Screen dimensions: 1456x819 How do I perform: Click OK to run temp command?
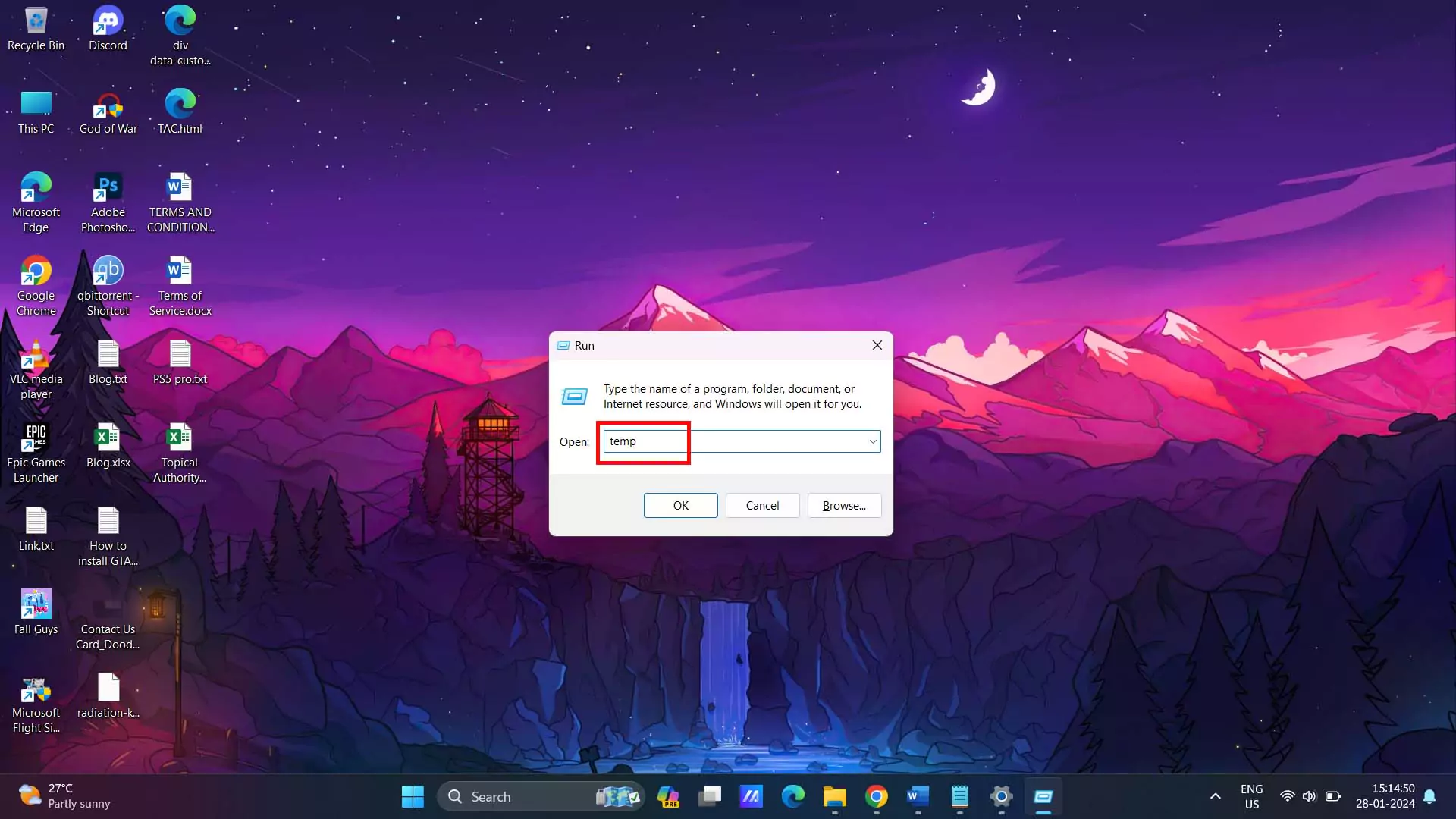681,505
